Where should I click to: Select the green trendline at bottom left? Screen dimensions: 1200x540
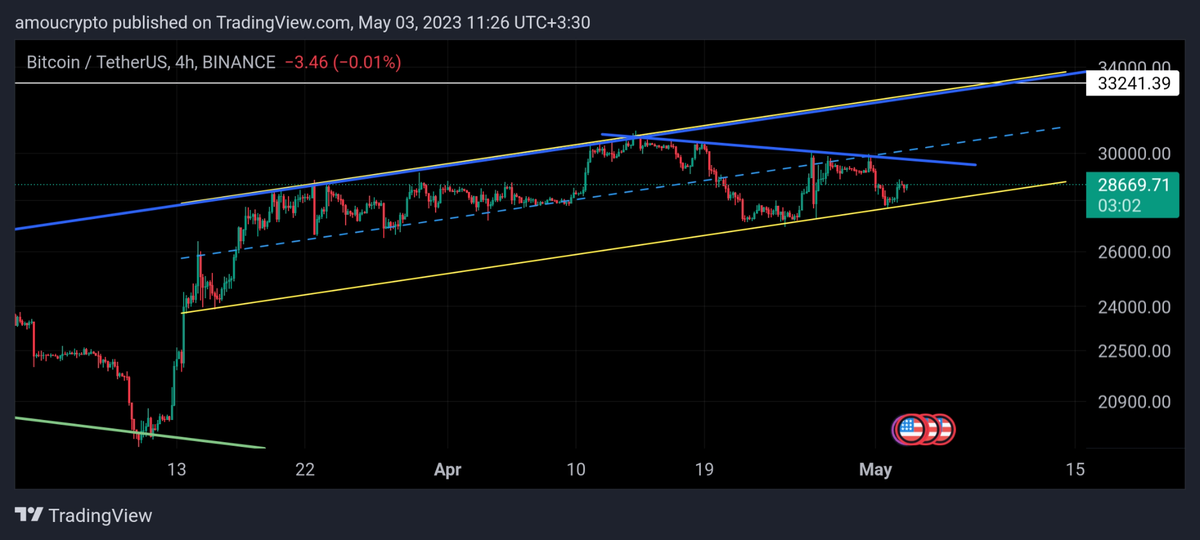click(140, 433)
